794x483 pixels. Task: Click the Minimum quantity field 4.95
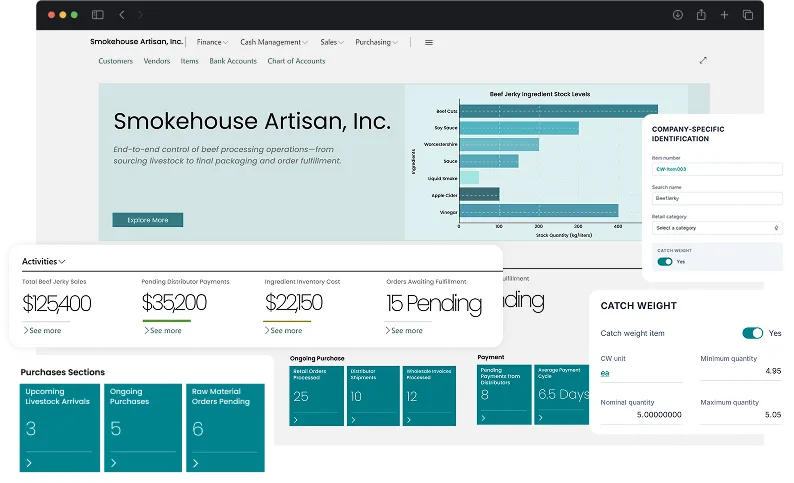[741, 371]
